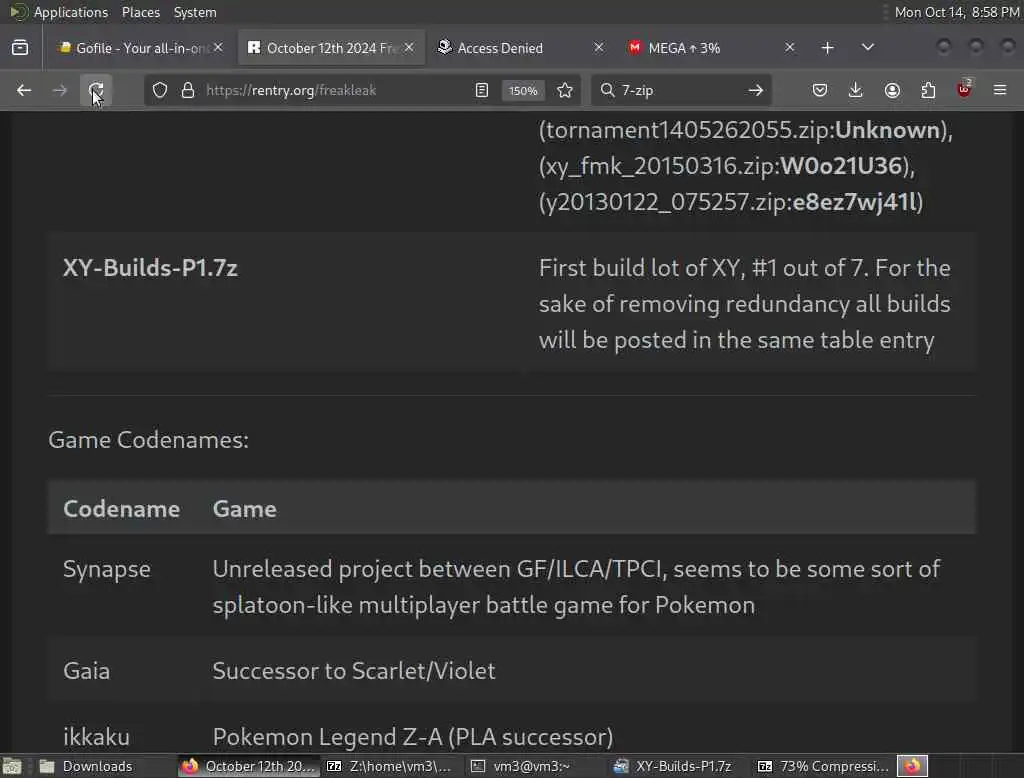Open the System menu

click(x=195, y=12)
